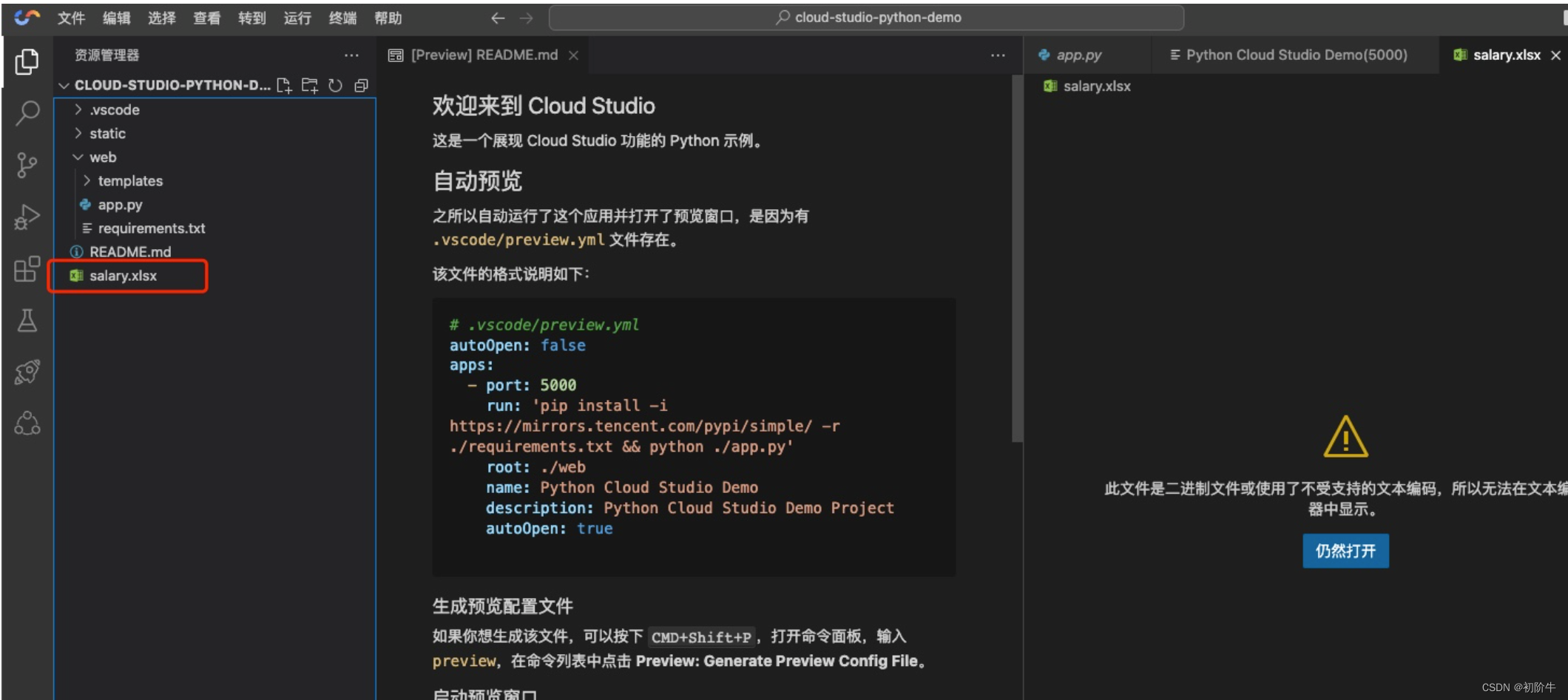Image resolution: width=1568 pixels, height=700 pixels.
Task: Click the 欢迎来到 Cloud Studio heading
Action: pos(544,106)
